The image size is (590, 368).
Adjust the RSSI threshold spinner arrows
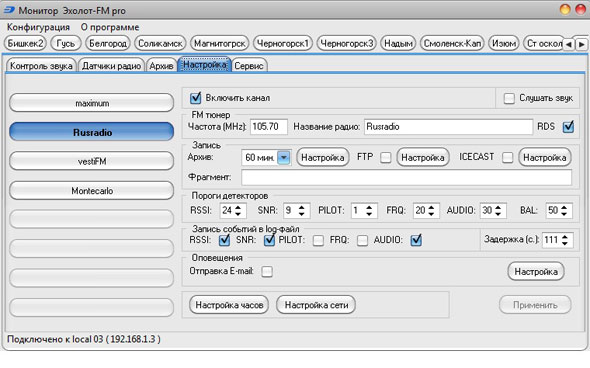point(238,210)
